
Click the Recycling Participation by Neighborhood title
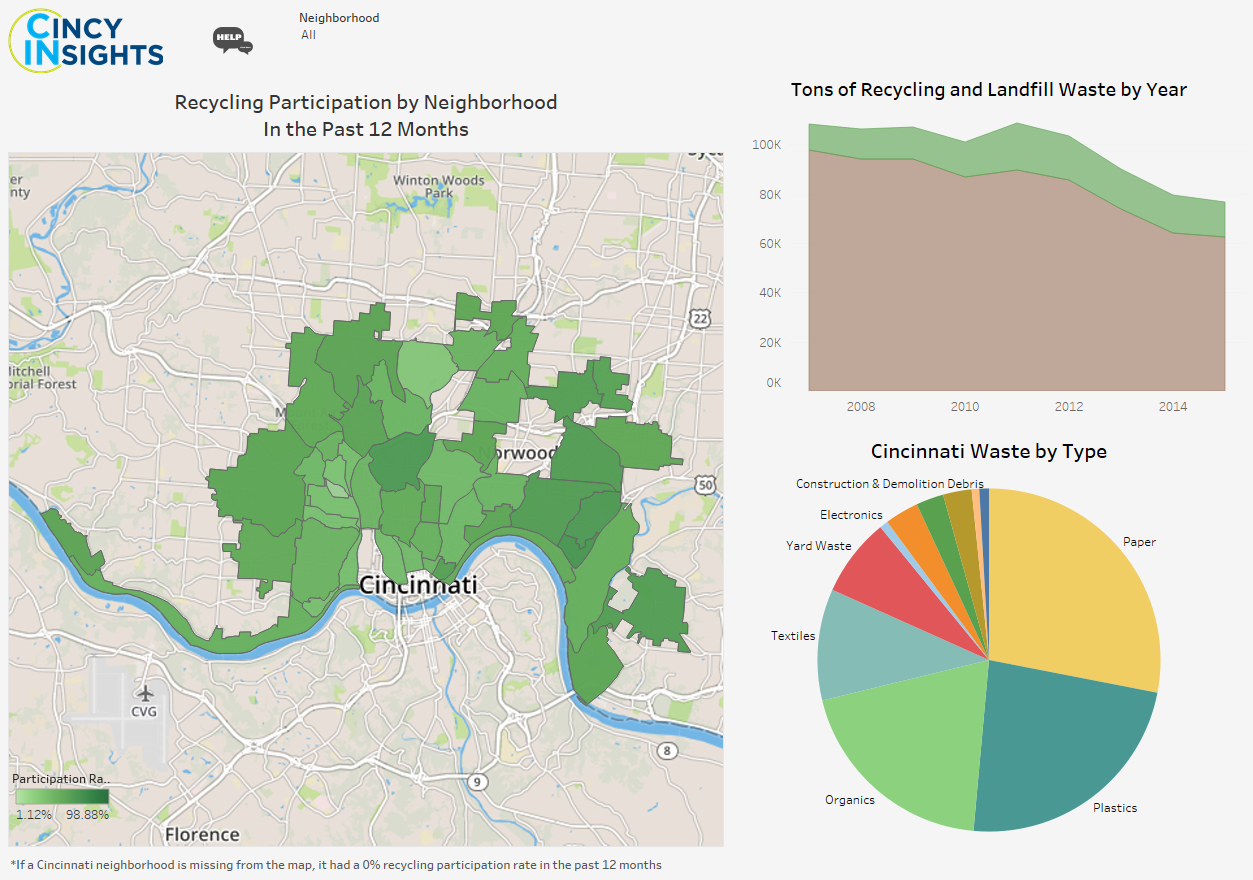pyautogui.click(x=366, y=115)
